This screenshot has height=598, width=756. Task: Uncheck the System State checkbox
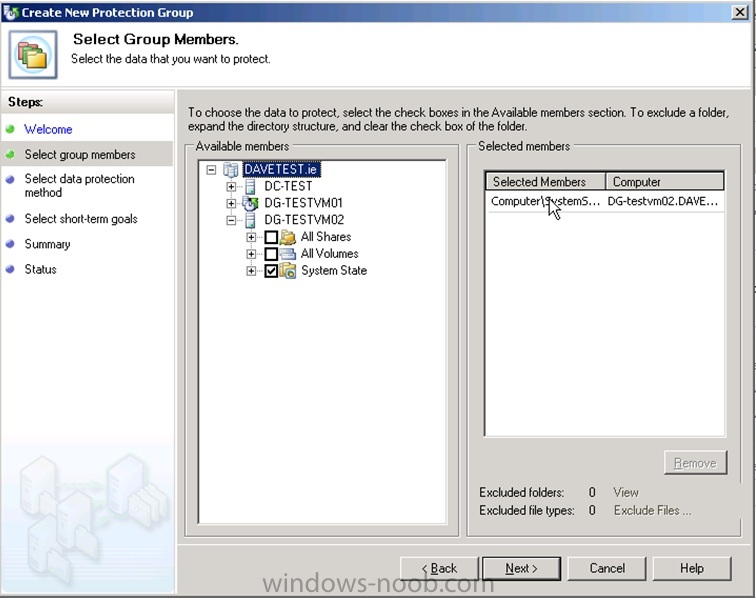271,271
